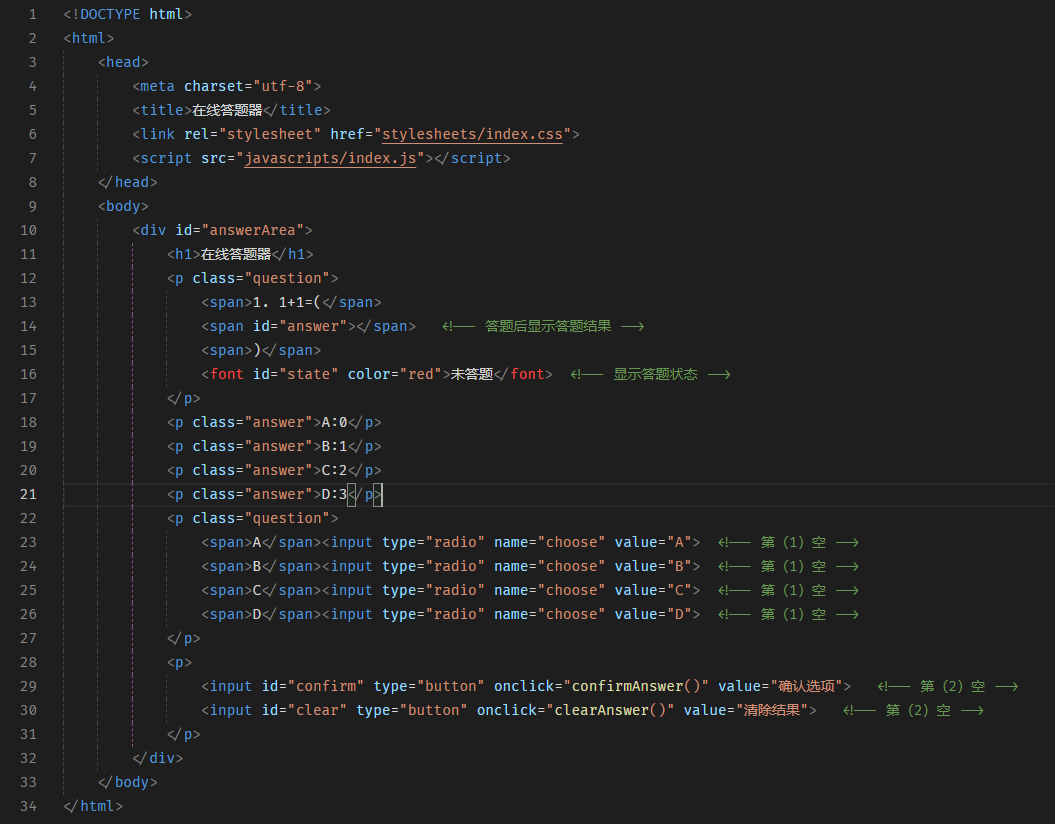Click the id "answer" value on line 14
The height and width of the screenshot is (824, 1055).
(313, 326)
